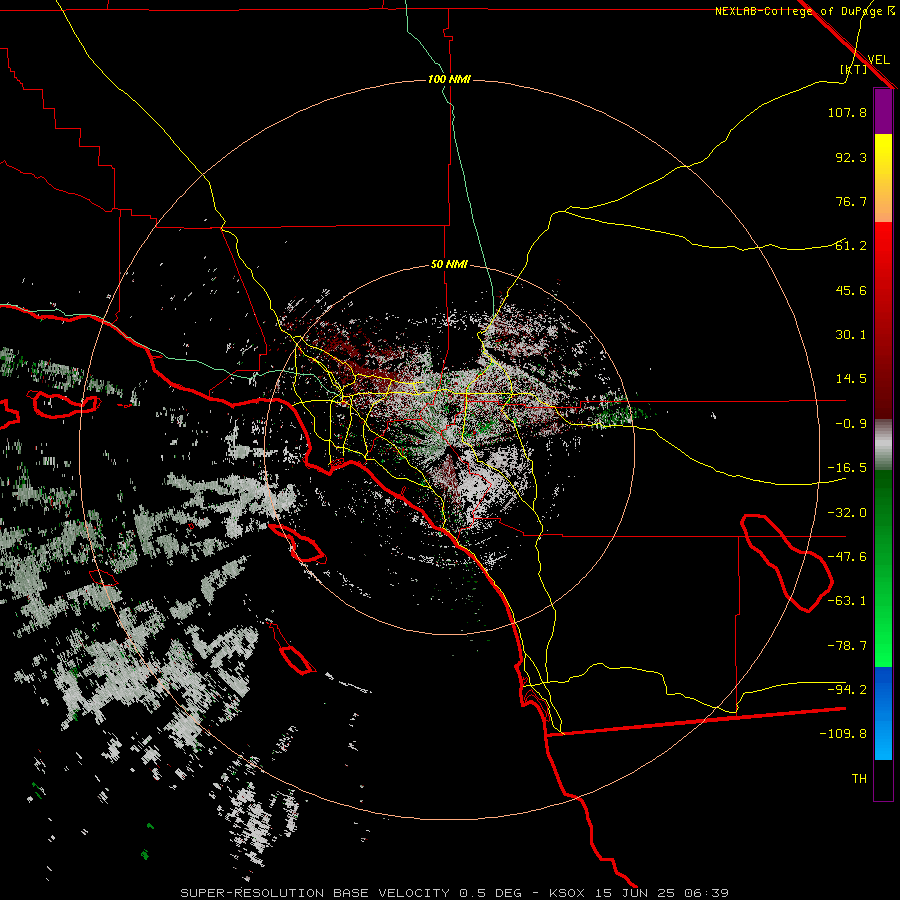
Task: Click the 76.7 velocity scale value
Action: pyautogui.click(x=851, y=201)
